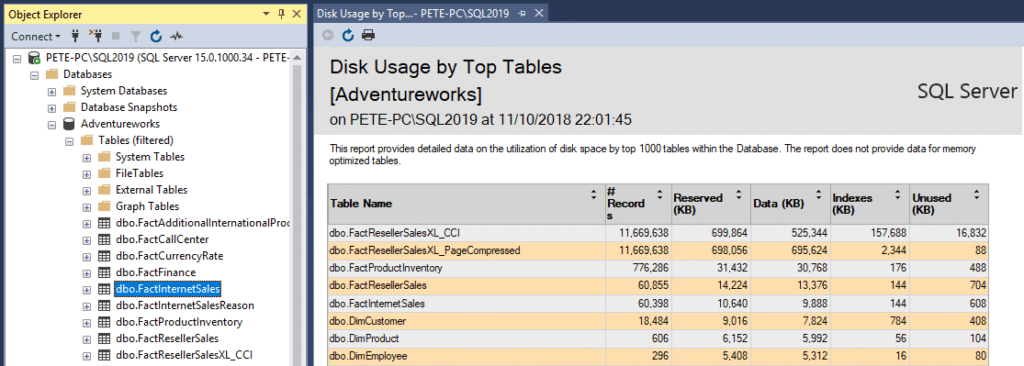Image resolution: width=1024 pixels, height=366 pixels.
Task: Click the Databases folder icon
Action: click(x=51, y=75)
